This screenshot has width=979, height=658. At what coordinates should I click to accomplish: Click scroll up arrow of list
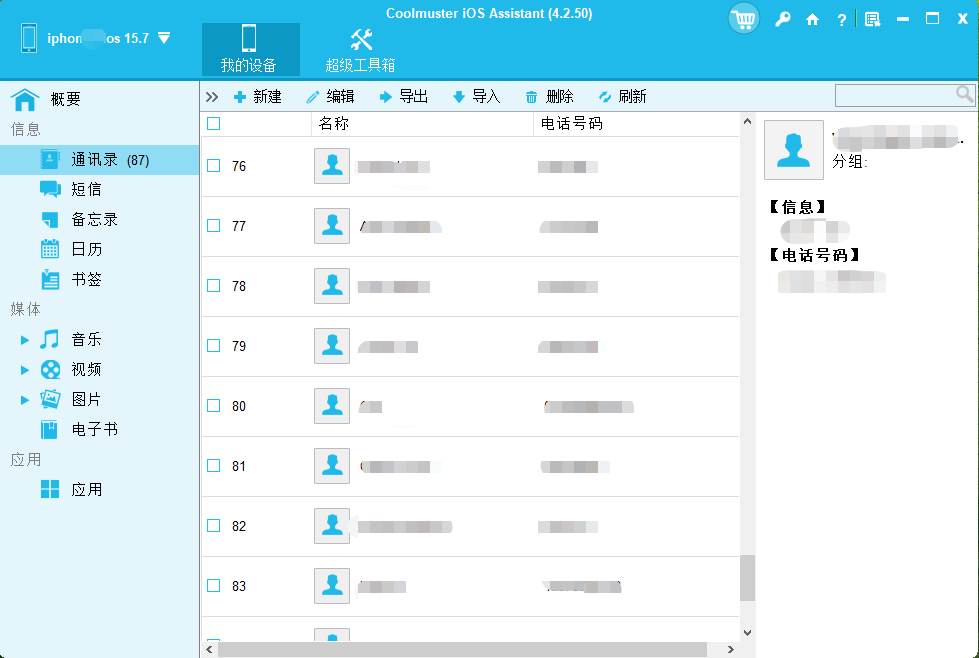point(747,121)
